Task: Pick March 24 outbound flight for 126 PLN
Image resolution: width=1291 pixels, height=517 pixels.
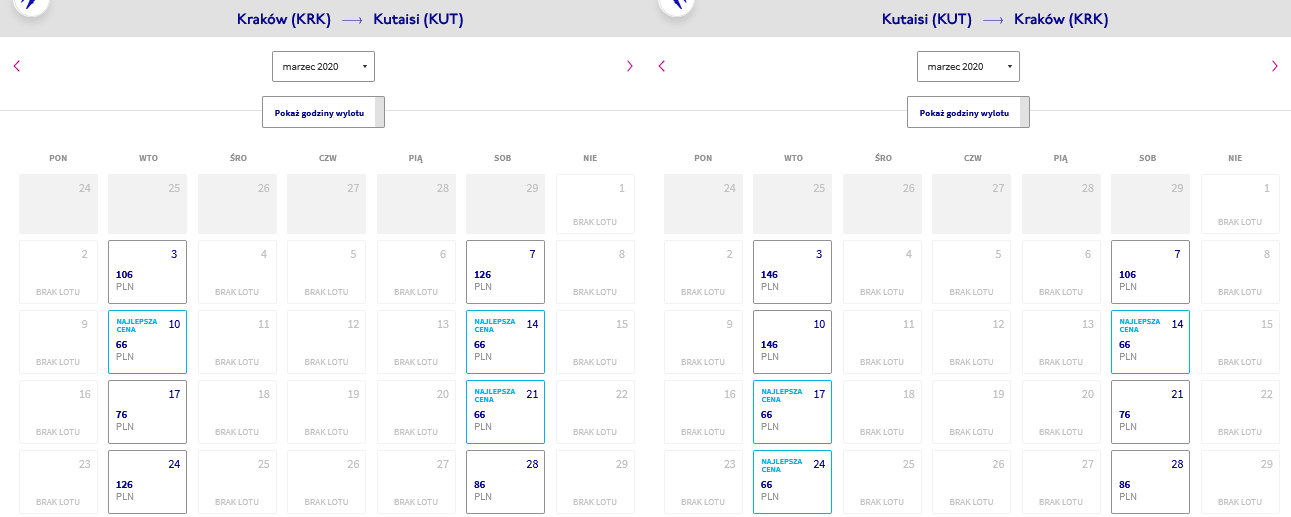Action: 147,482
